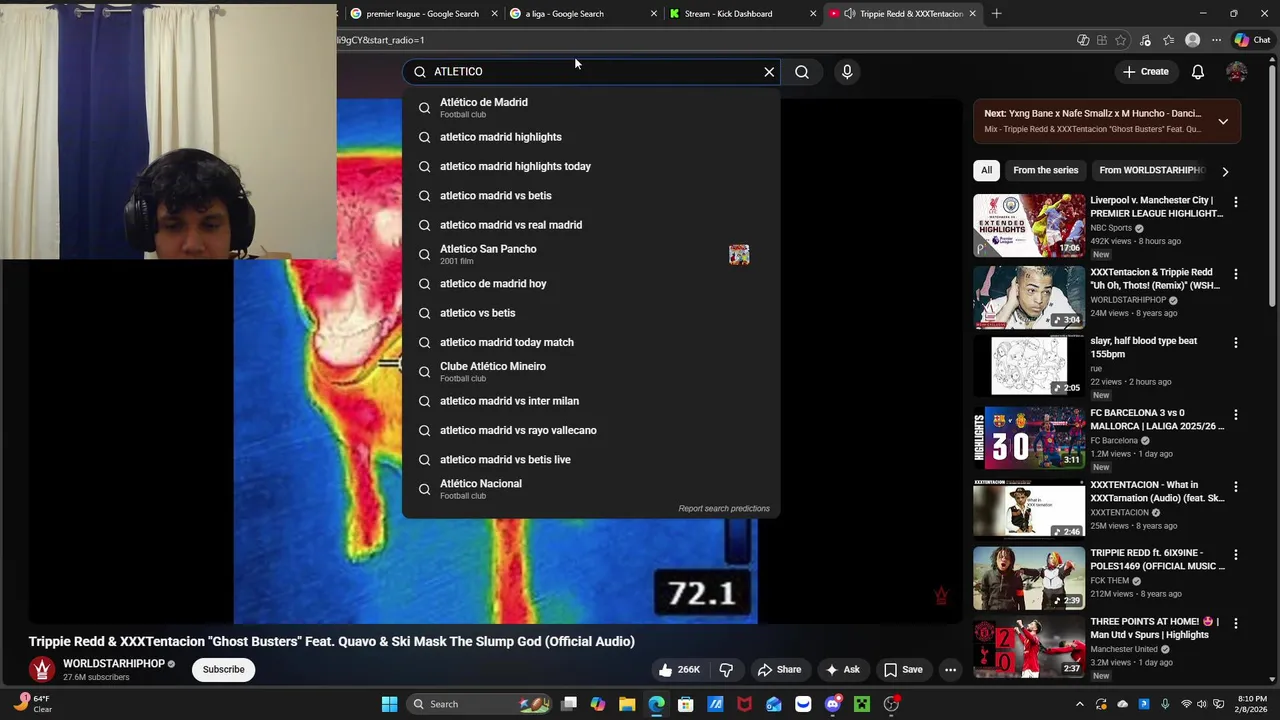Choose suggestion atletico madrid vs real madrid

coord(590,225)
